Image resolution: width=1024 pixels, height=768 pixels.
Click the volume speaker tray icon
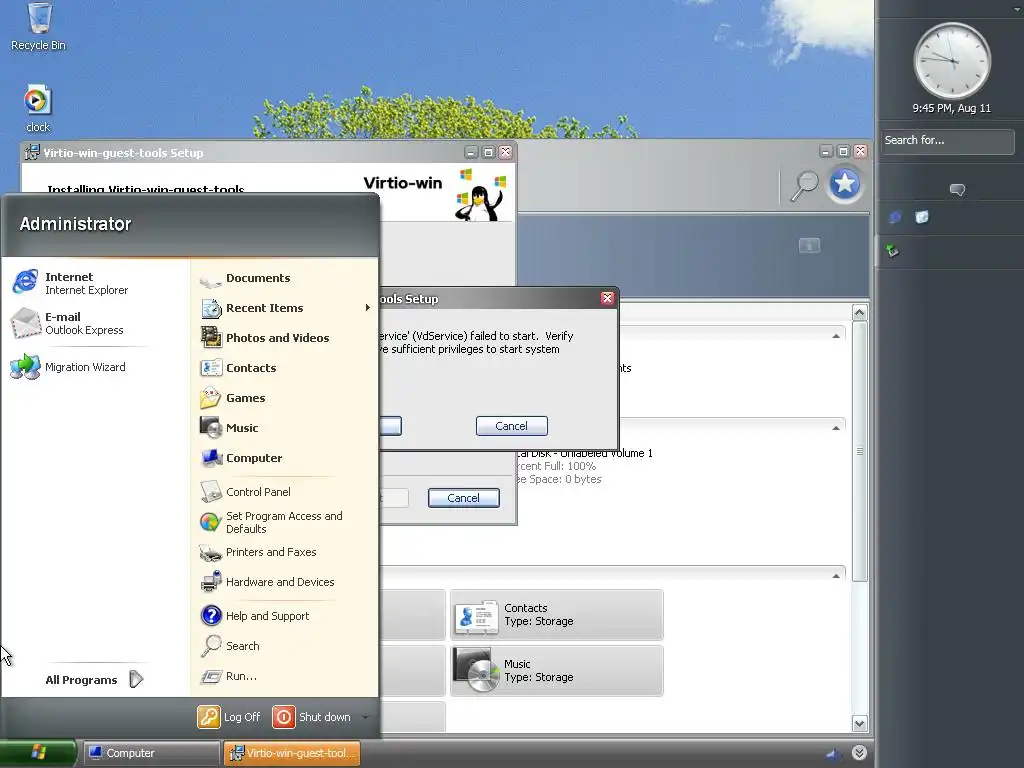[833, 754]
